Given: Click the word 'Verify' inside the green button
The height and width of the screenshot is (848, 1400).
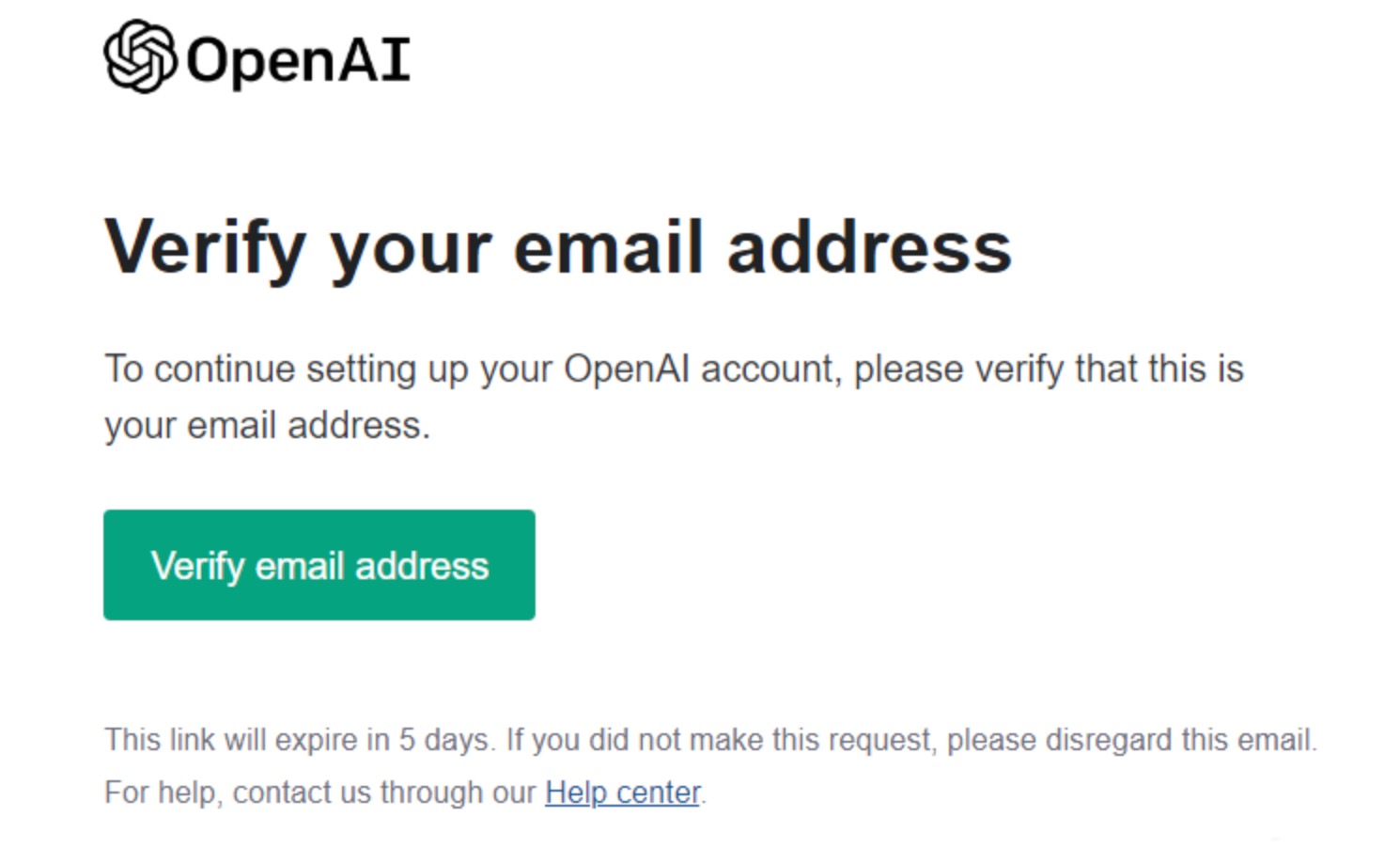Looking at the screenshot, I should [x=197, y=566].
